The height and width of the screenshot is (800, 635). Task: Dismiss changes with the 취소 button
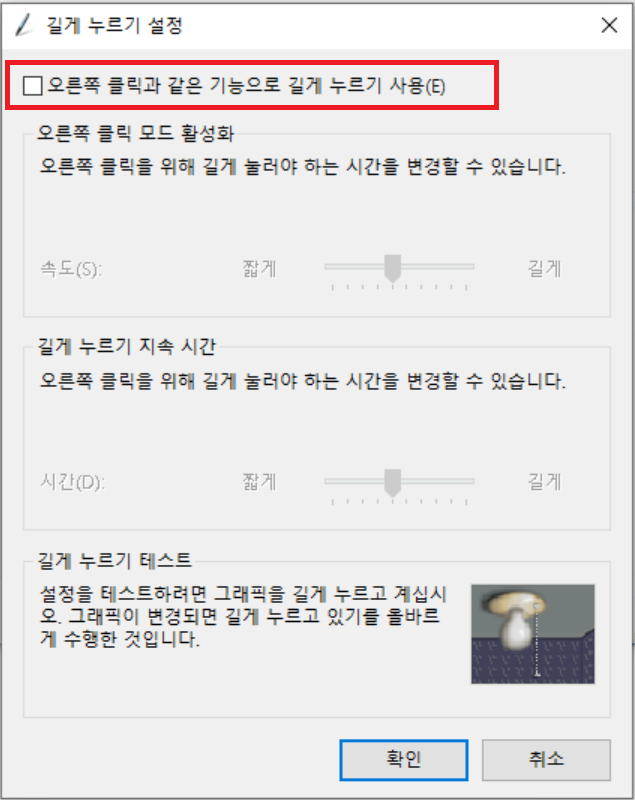click(x=546, y=760)
